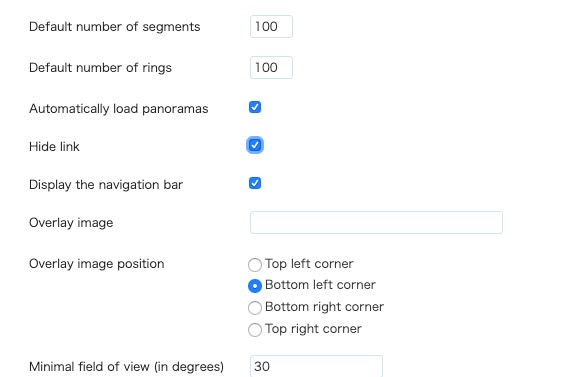This screenshot has width=576, height=377.
Task: Click the Bottom right corner label text
Action: (324, 307)
